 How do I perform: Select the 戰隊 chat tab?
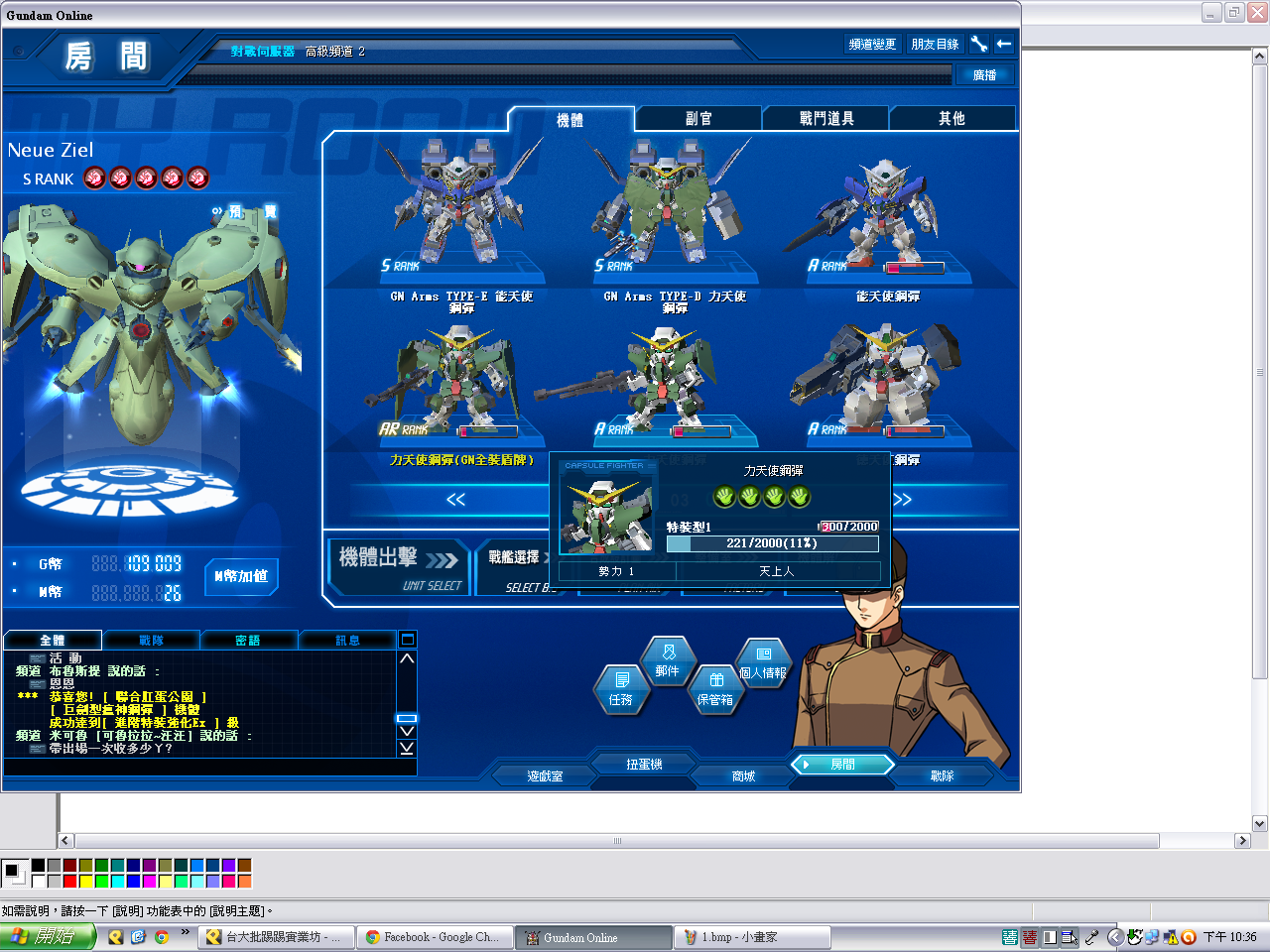(x=151, y=641)
